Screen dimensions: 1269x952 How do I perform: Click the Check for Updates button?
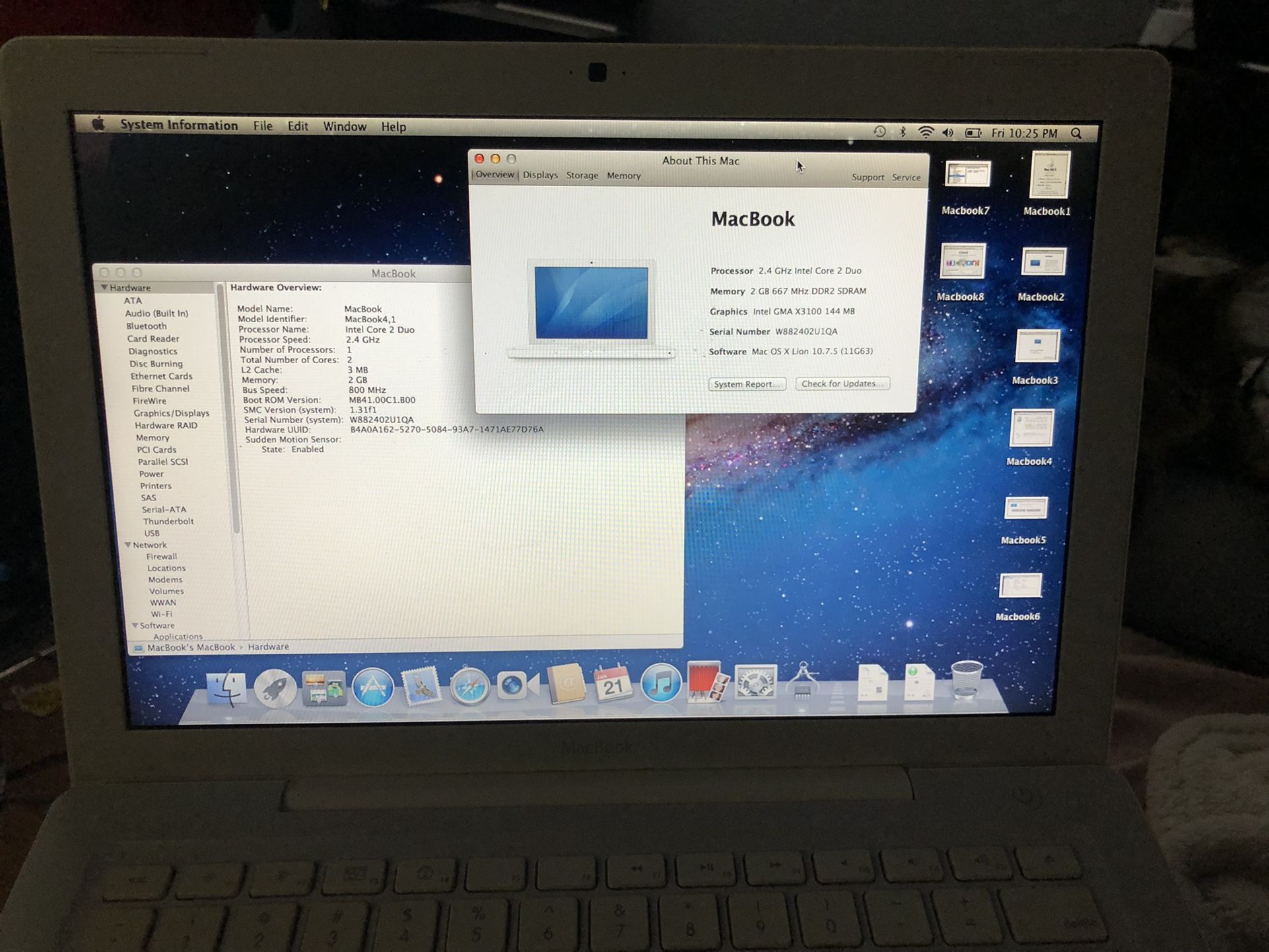(x=842, y=384)
